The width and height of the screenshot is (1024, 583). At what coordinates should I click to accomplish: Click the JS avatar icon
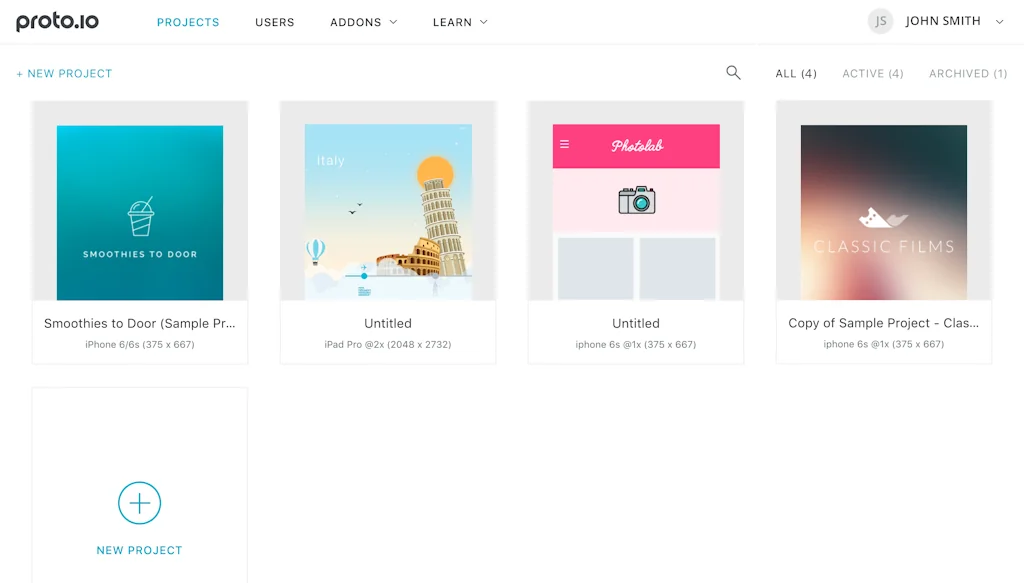tap(880, 20)
